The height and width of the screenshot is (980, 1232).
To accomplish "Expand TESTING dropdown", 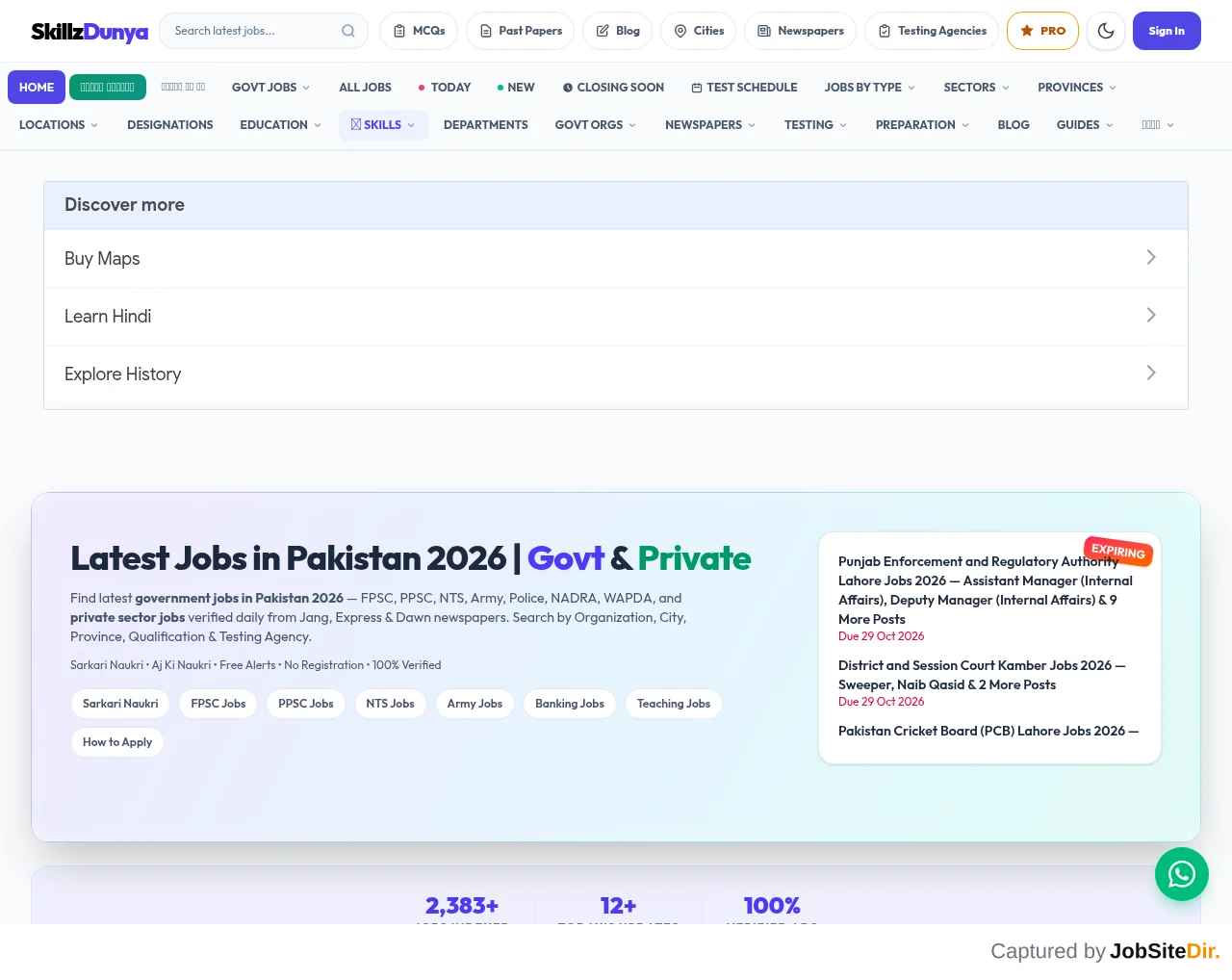I will pos(816,125).
